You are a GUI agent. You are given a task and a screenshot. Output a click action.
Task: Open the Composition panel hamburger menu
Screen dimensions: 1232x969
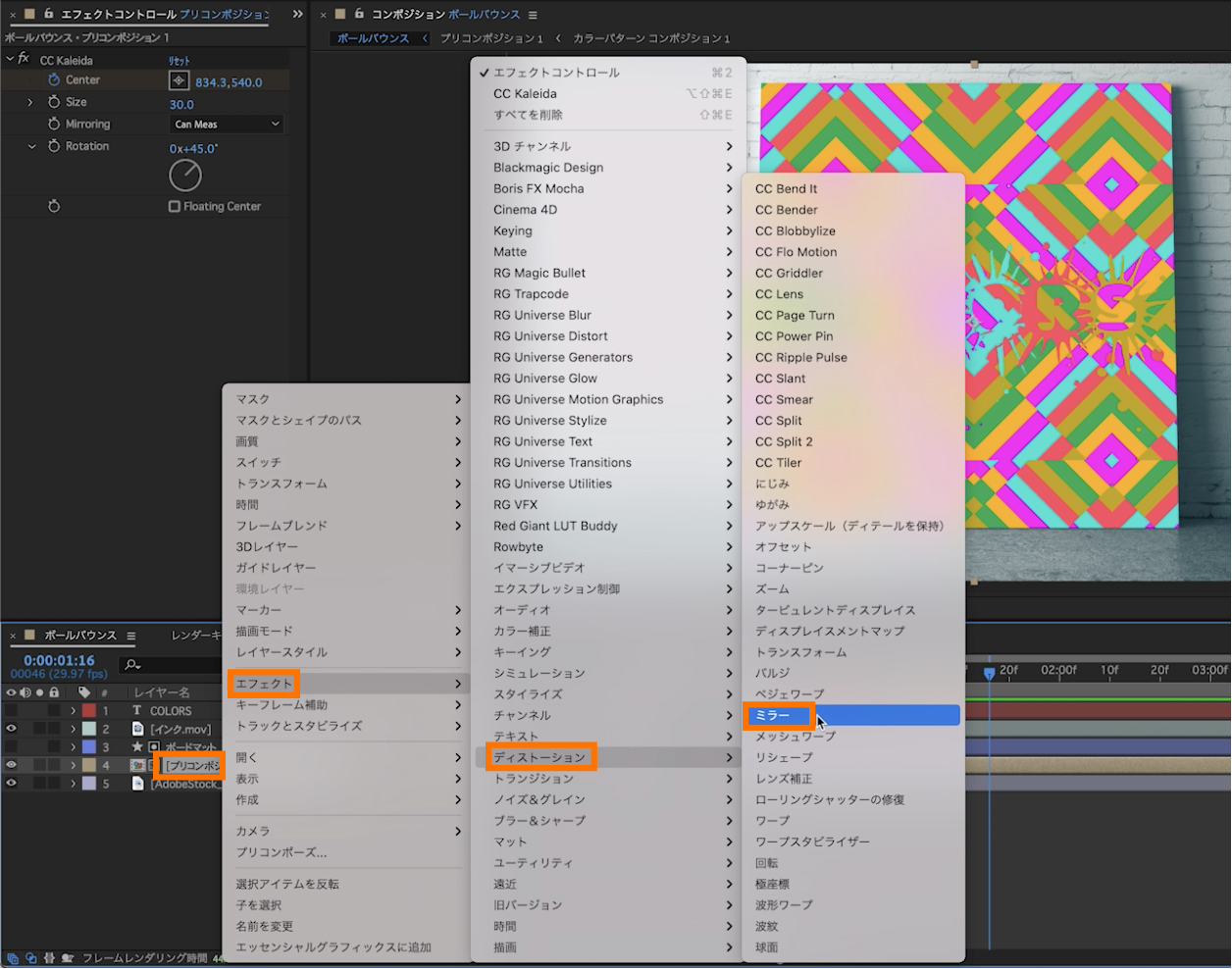(533, 15)
